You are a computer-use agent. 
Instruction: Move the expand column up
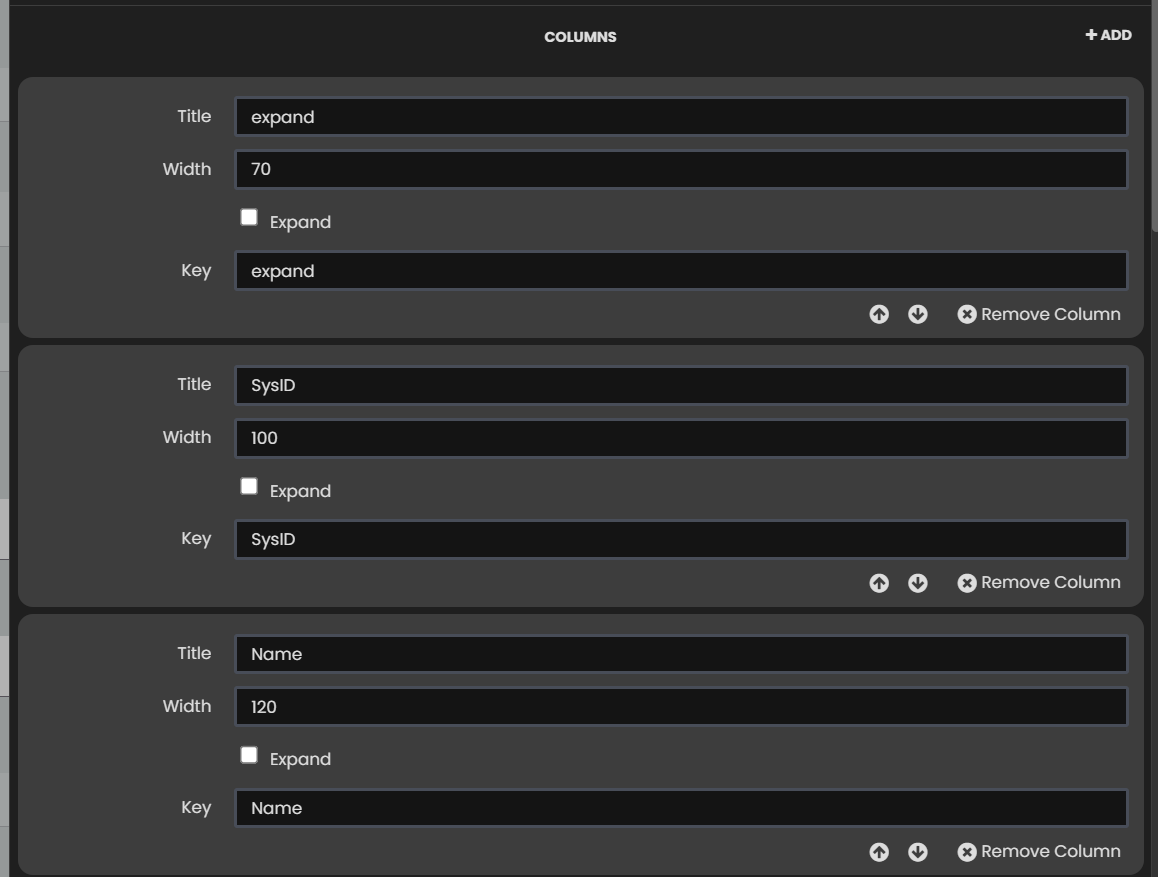[879, 315]
